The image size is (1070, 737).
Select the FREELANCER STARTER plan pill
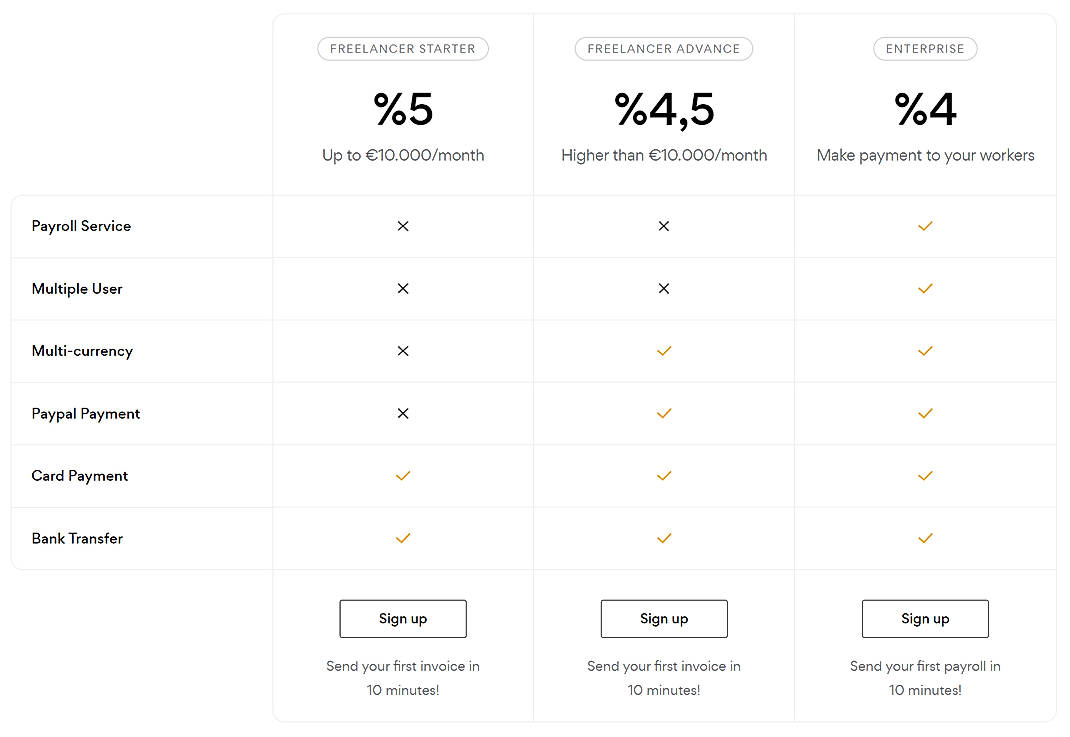coord(403,48)
